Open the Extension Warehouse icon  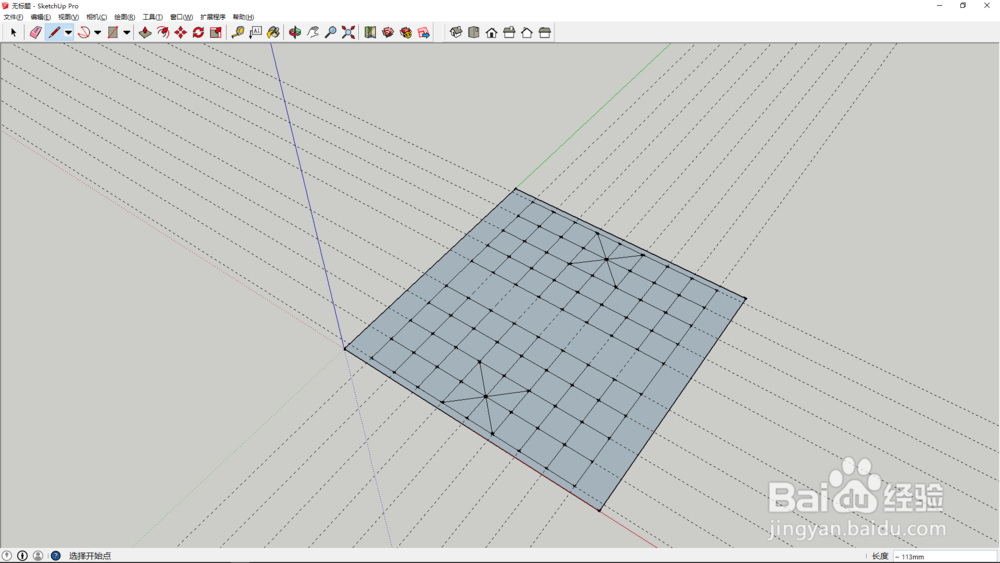(x=406, y=33)
